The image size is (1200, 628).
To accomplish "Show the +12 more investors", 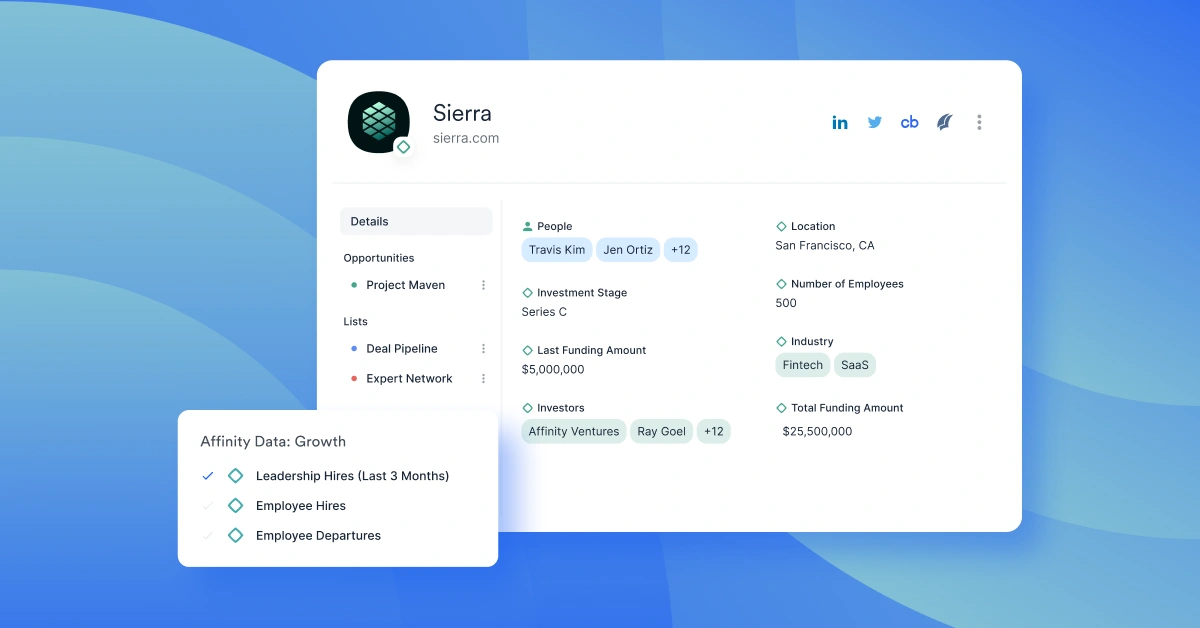I will click(714, 432).
